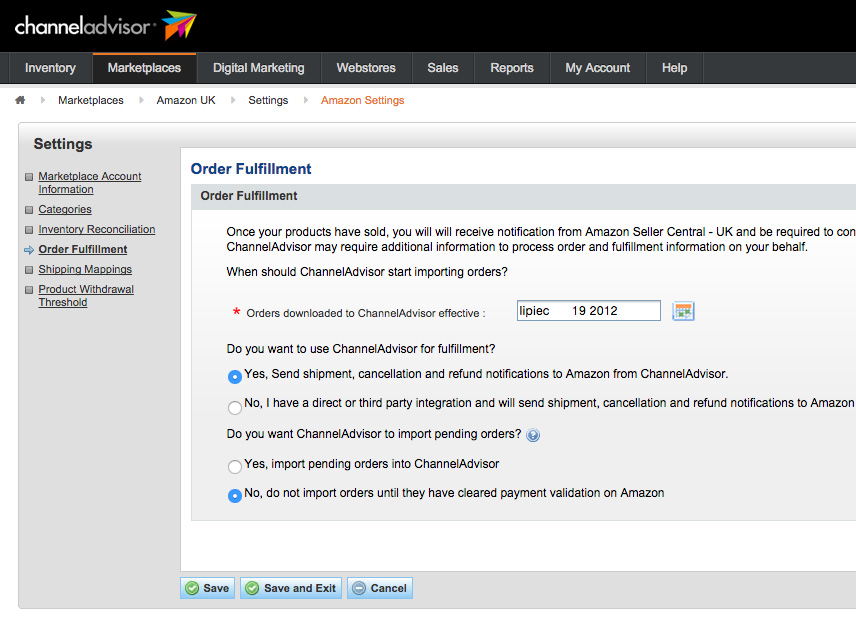Click the Save and Exit button
The width and height of the screenshot is (856, 622).
(x=291, y=588)
